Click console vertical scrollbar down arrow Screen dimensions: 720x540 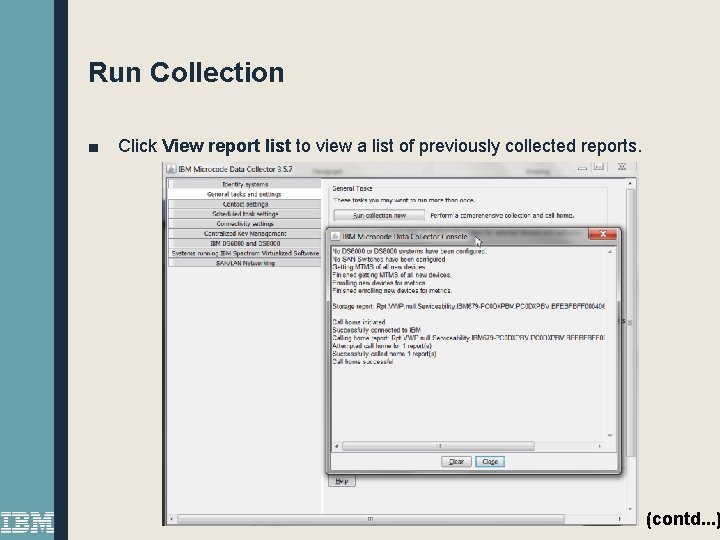coord(610,435)
